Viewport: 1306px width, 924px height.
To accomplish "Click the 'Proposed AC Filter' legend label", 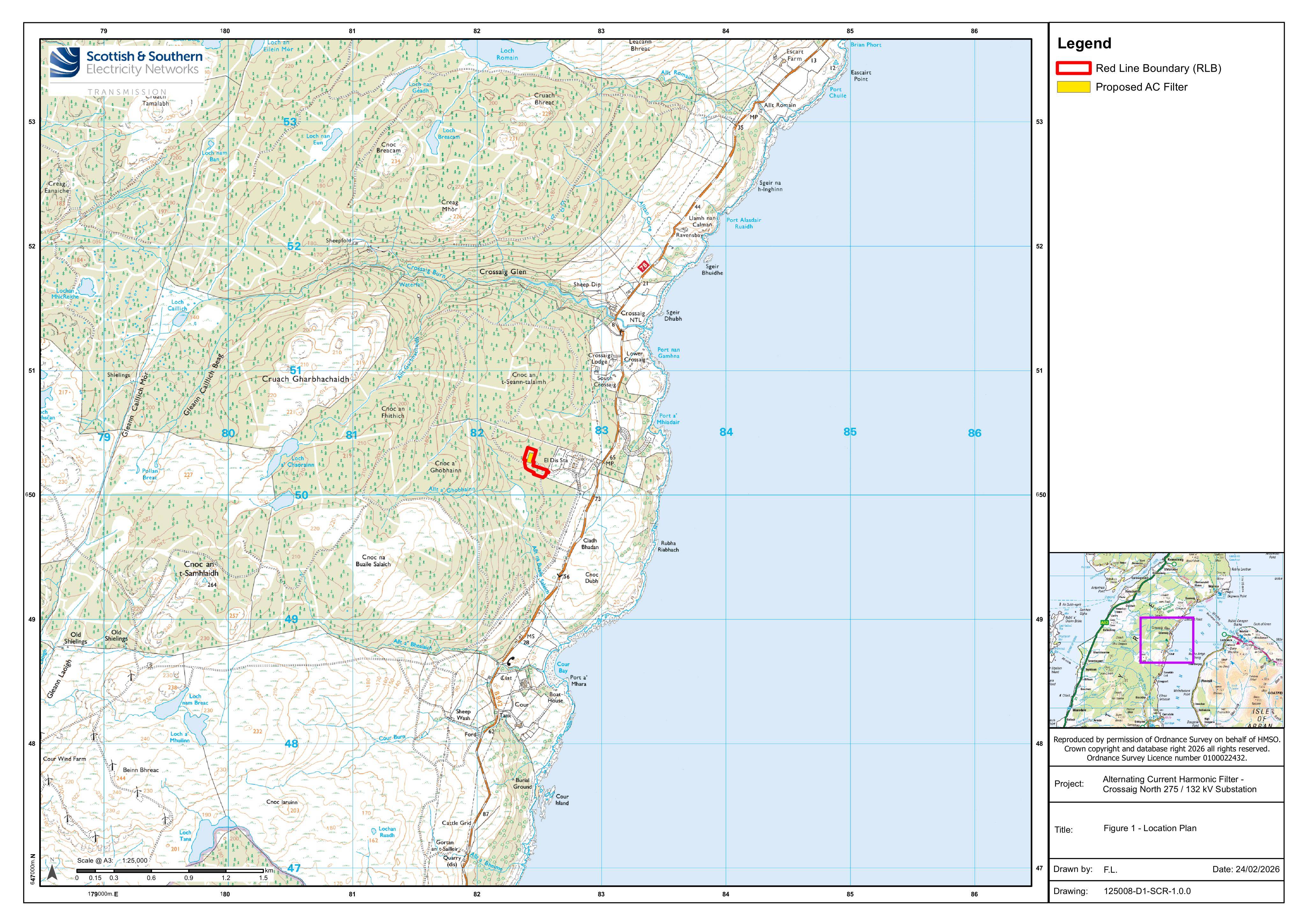I will coord(1141,87).
